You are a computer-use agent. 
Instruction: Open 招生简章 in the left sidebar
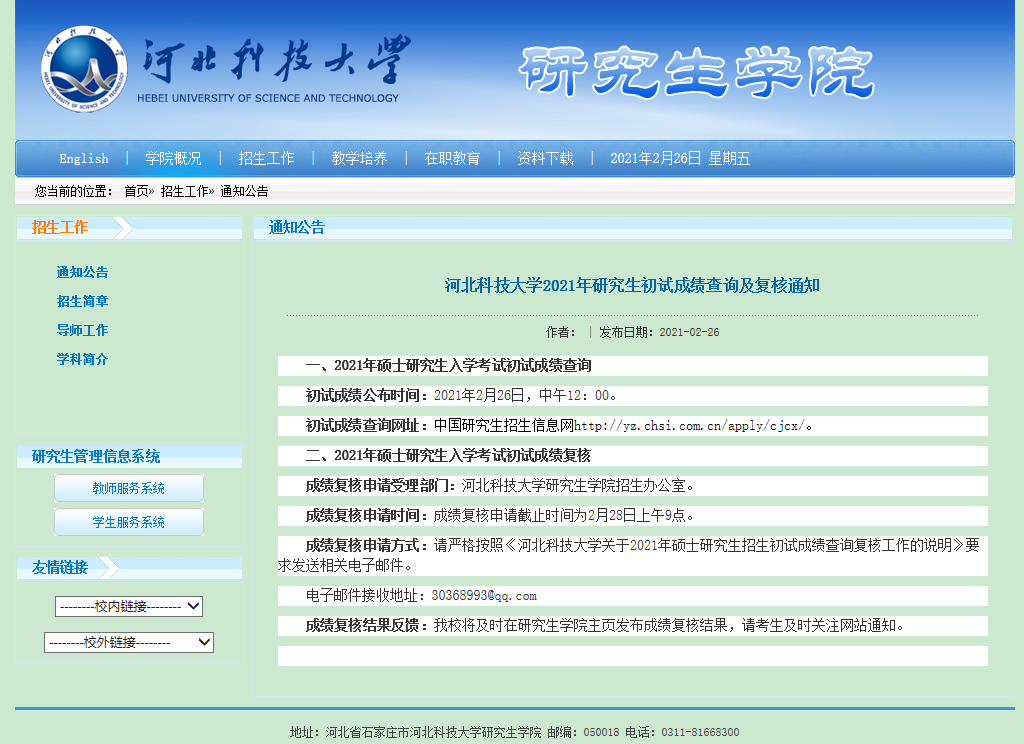point(82,301)
